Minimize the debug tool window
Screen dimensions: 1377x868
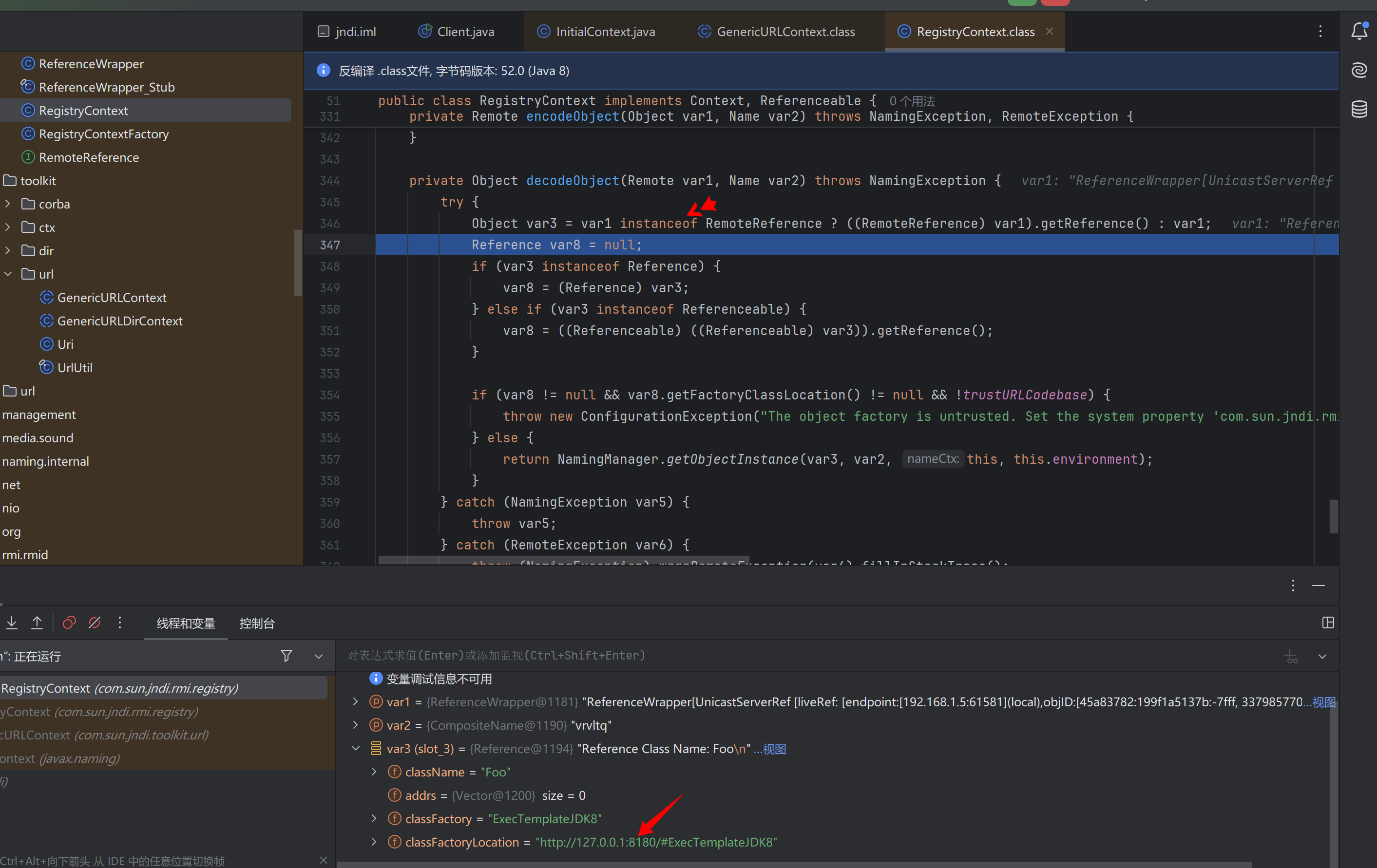(1318, 585)
